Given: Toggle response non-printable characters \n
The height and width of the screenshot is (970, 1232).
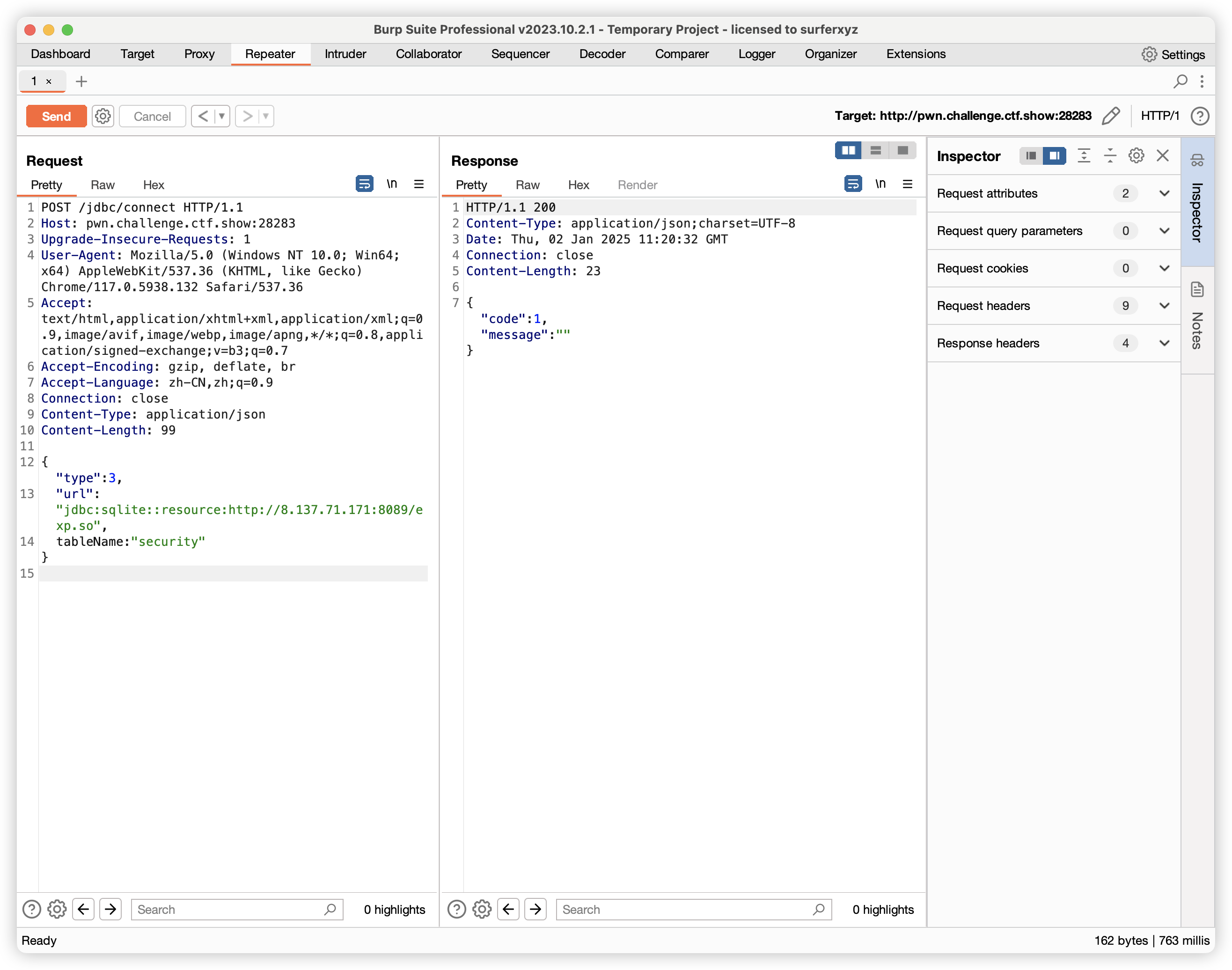Looking at the screenshot, I should (x=880, y=184).
